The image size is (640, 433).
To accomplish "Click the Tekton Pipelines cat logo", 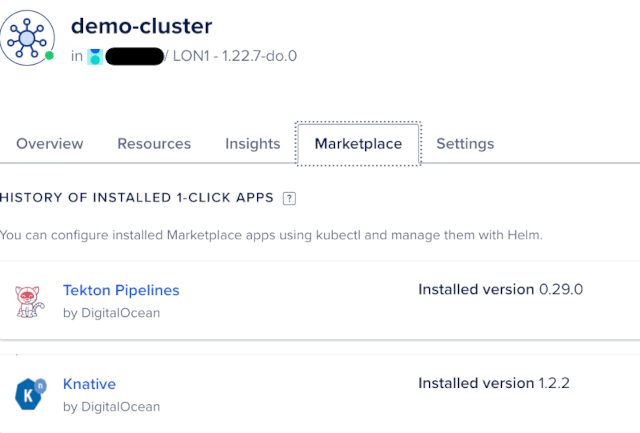I will (x=29, y=302).
